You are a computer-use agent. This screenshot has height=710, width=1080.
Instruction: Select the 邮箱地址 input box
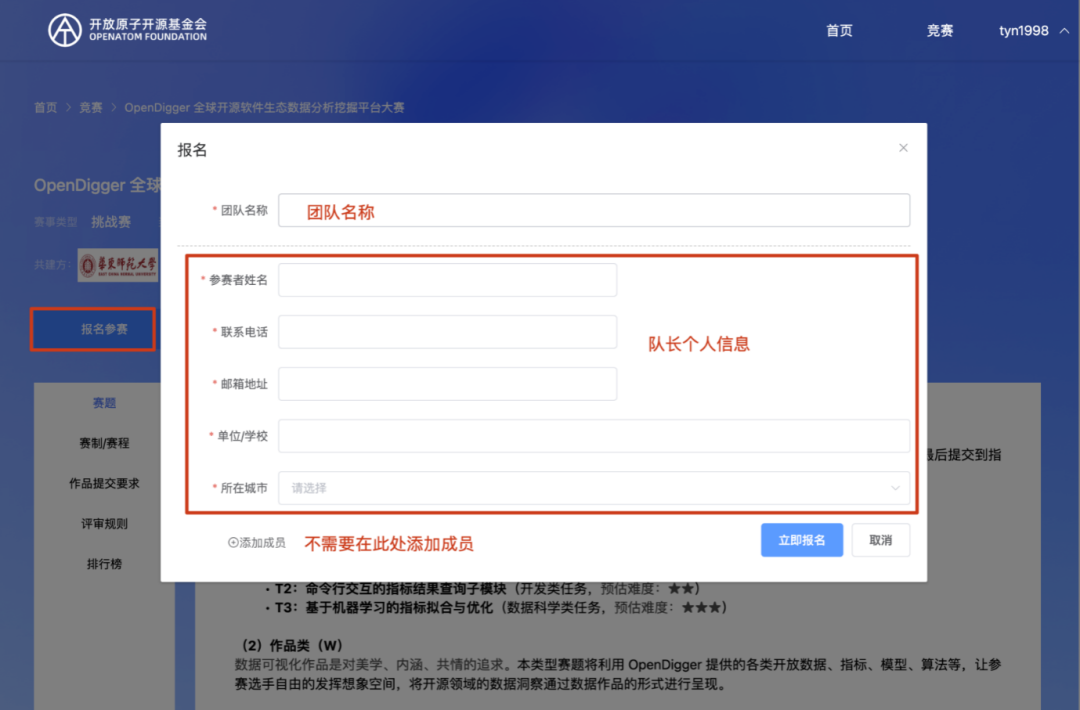(447, 384)
